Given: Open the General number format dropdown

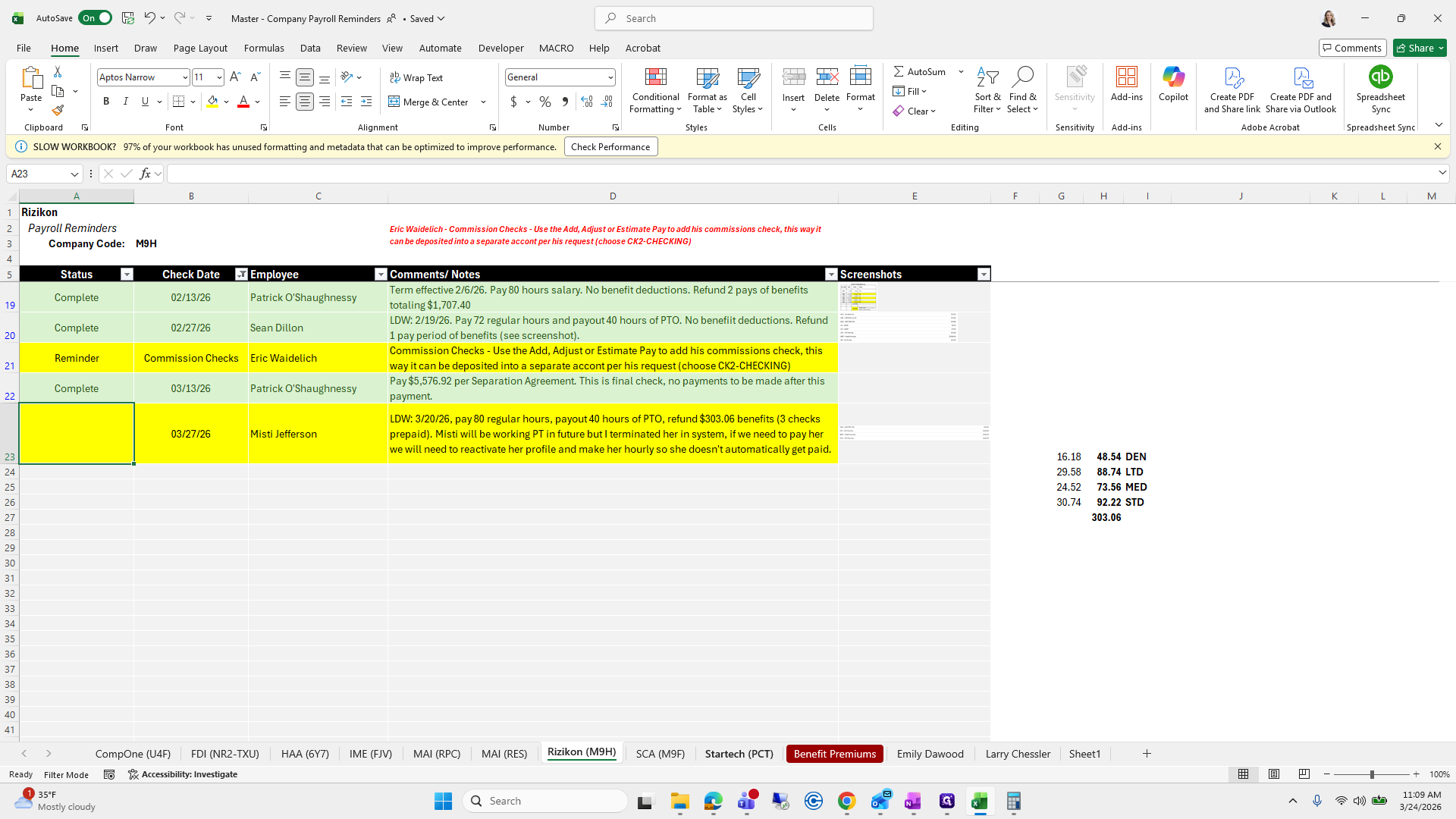Looking at the screenshot, I should [610, 77].
